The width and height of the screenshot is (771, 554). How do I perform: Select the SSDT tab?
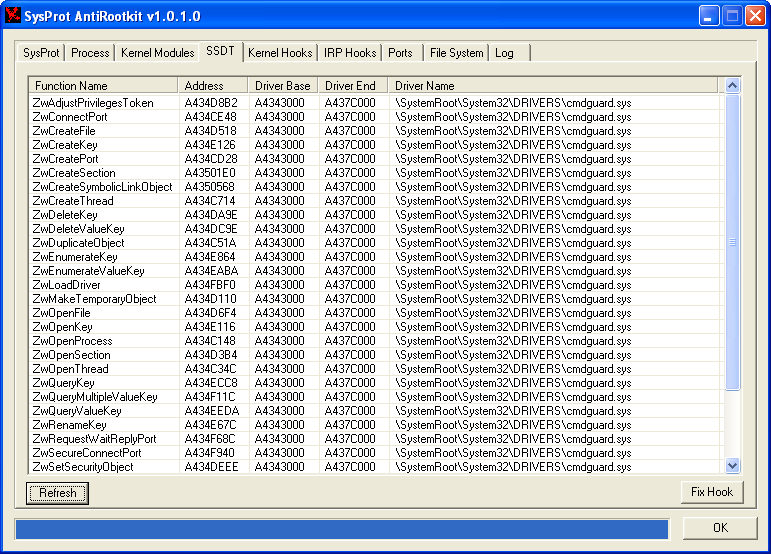pos(220,51)
